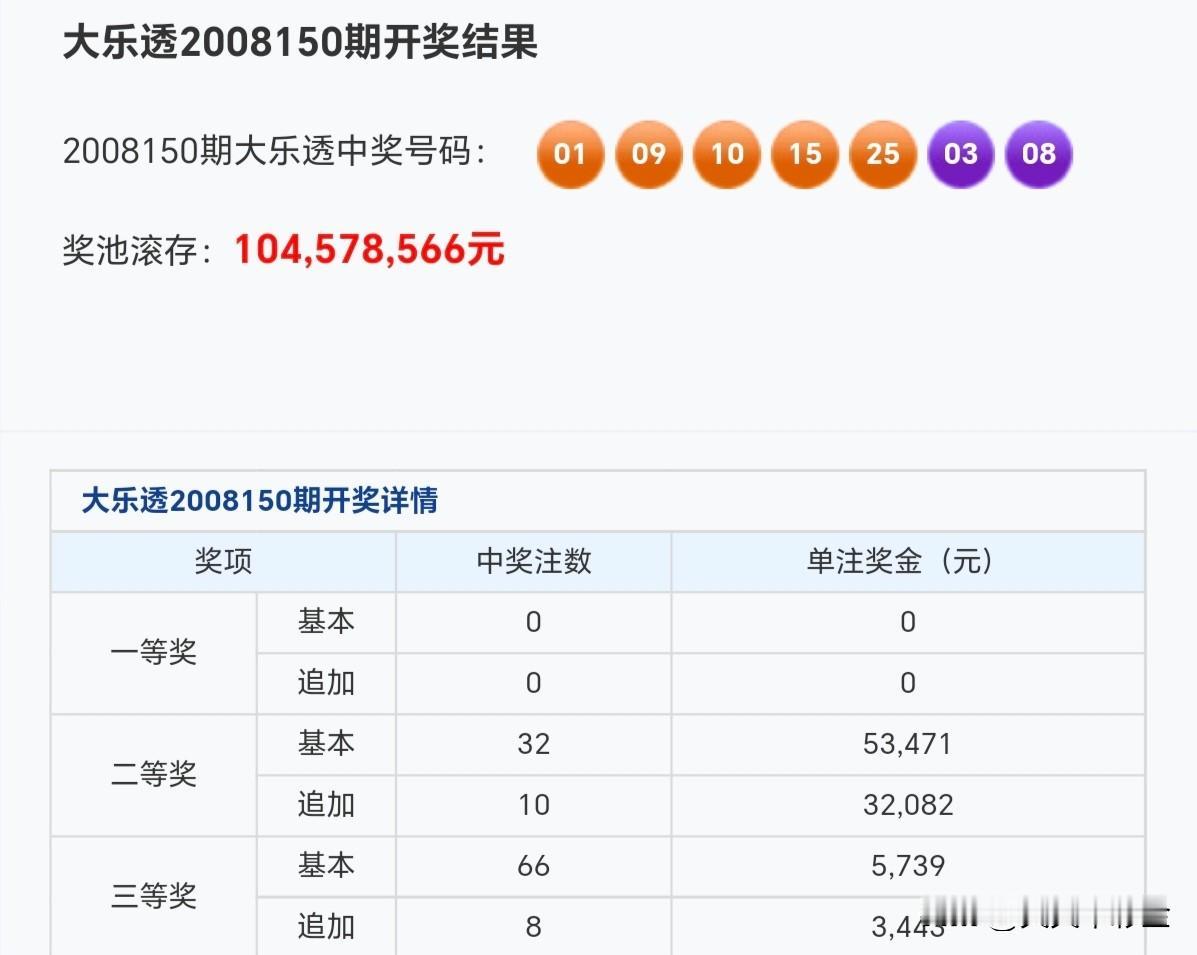
Task: Click the purple ball numbered 08
Action: click(1039, 154)
